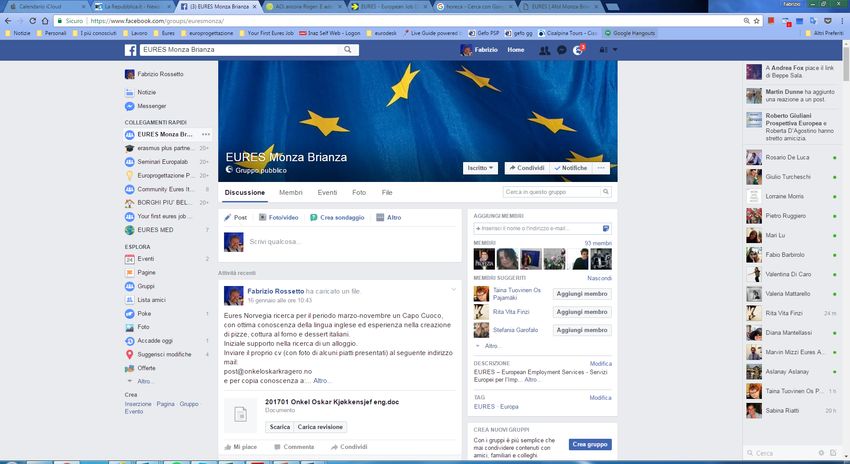Click the Cerca in questo gruppo field
Image resolution: width=850 pixels, height=464 pixels.
[552, 192]
